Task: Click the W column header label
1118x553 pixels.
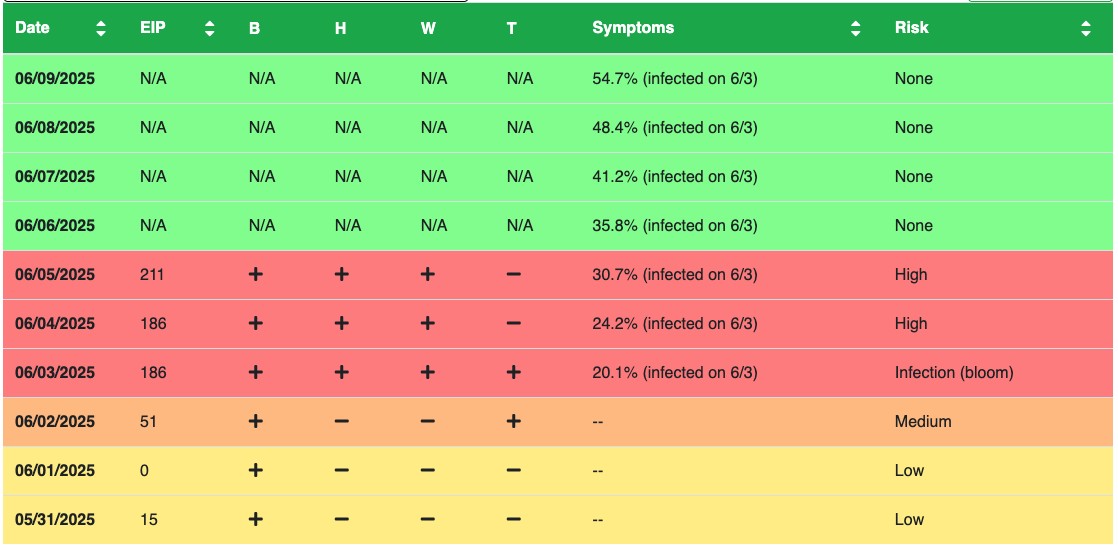Action: [x=428, y=29]
